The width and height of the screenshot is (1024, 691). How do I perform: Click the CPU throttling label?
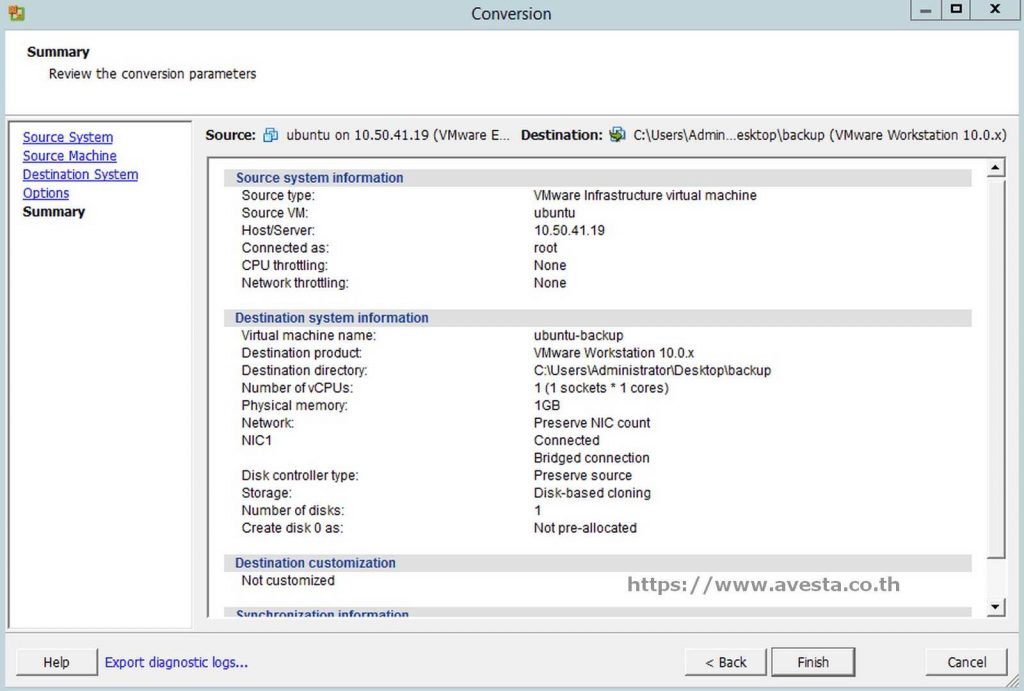[285, 266]
